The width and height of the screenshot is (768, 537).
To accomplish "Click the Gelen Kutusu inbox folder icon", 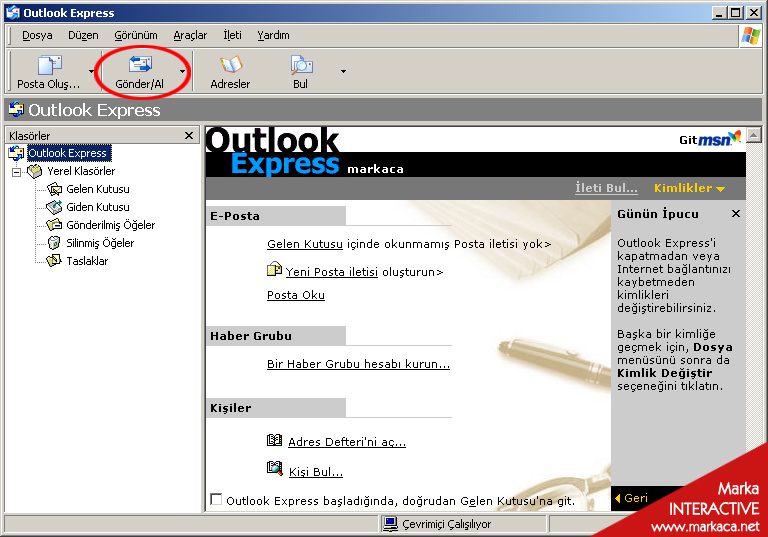I will [54, 189].
